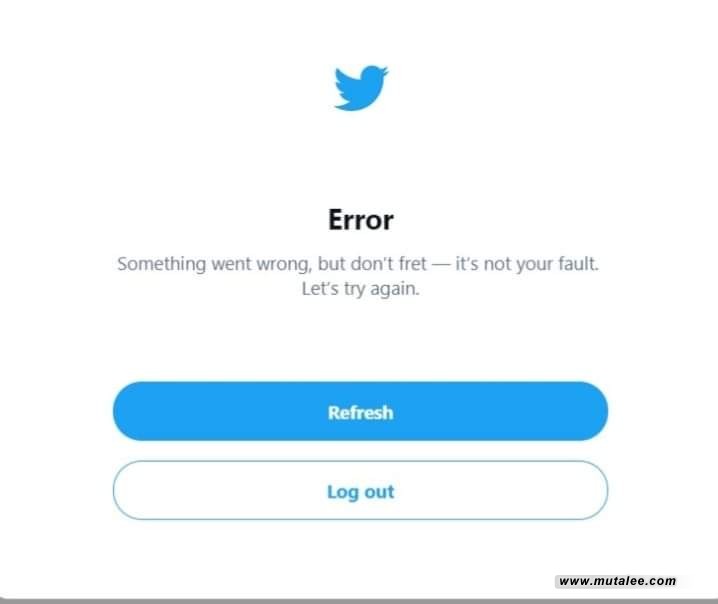The image size is (718, 604).
Task: Choose the filled blue button to retry
Action: [x=360, y=411]
